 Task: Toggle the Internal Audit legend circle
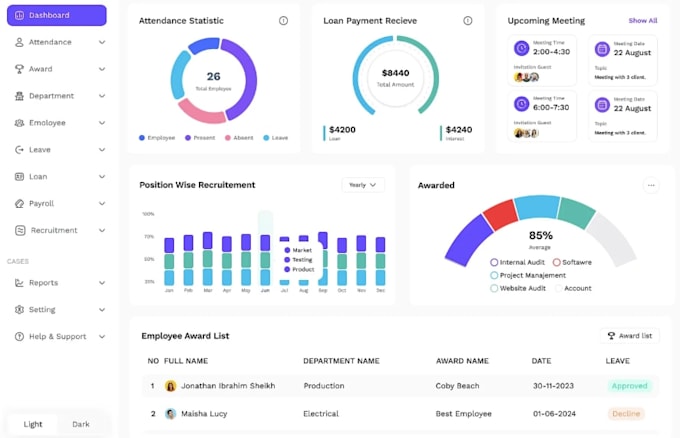[494, 262]
